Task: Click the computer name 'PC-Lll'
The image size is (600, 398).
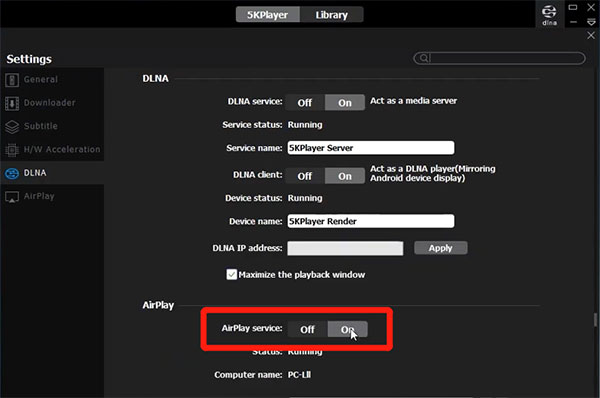Action: pyautogui.click(x=299, y=375)
